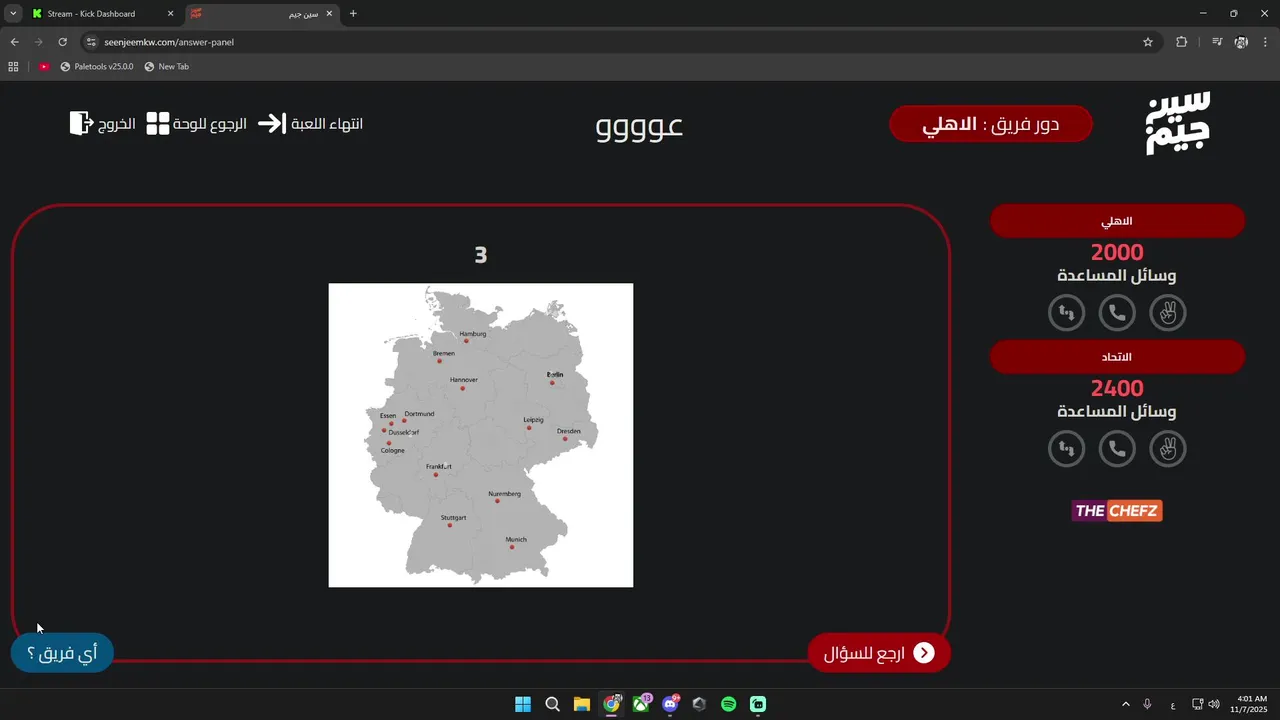This screenshot has width=1280, height=720.
Task: Open the YouTube bookmark icon
Action: point(44,67)
